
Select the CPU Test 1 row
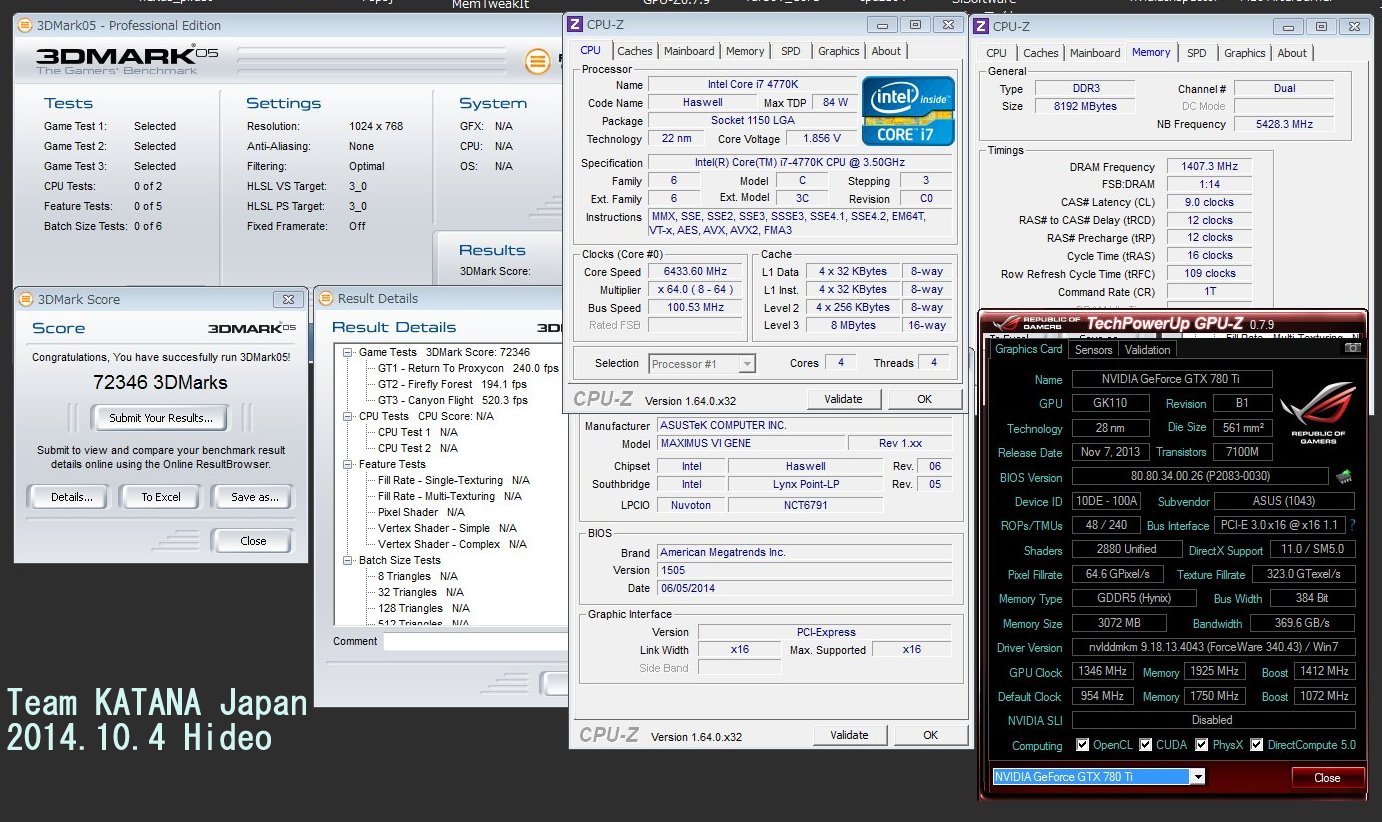coord(418,432)
